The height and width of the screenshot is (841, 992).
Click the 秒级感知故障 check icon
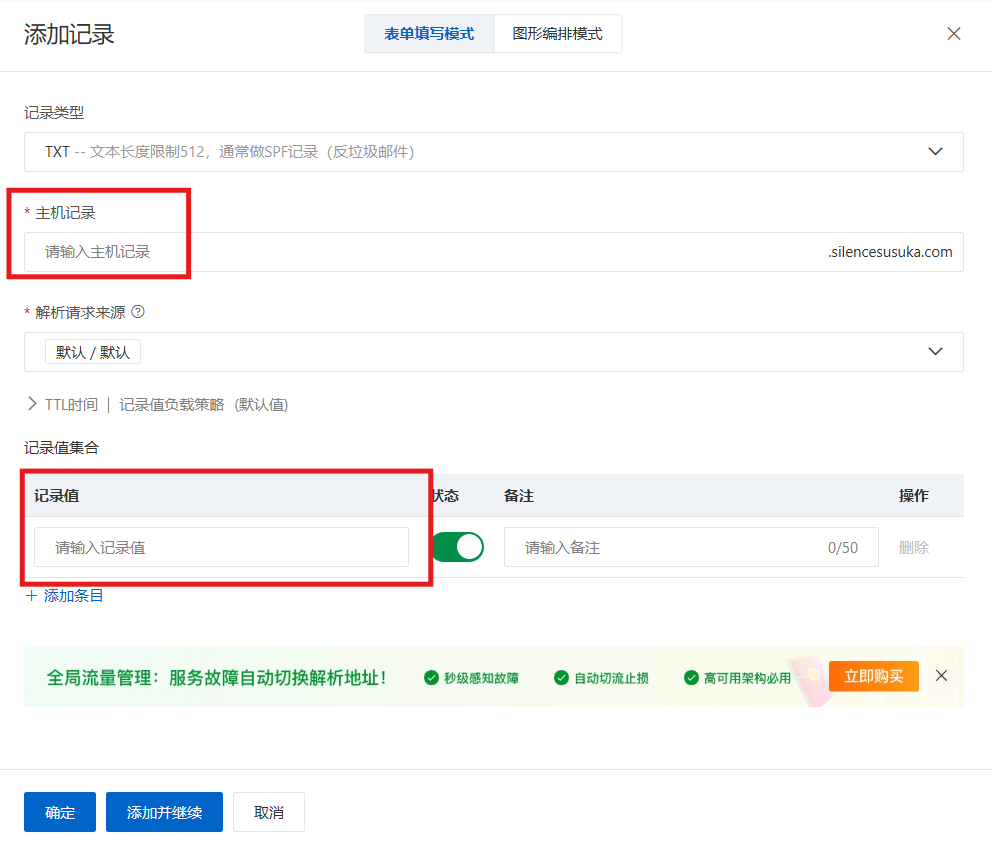pyautogui.click(x=432, y=678)
